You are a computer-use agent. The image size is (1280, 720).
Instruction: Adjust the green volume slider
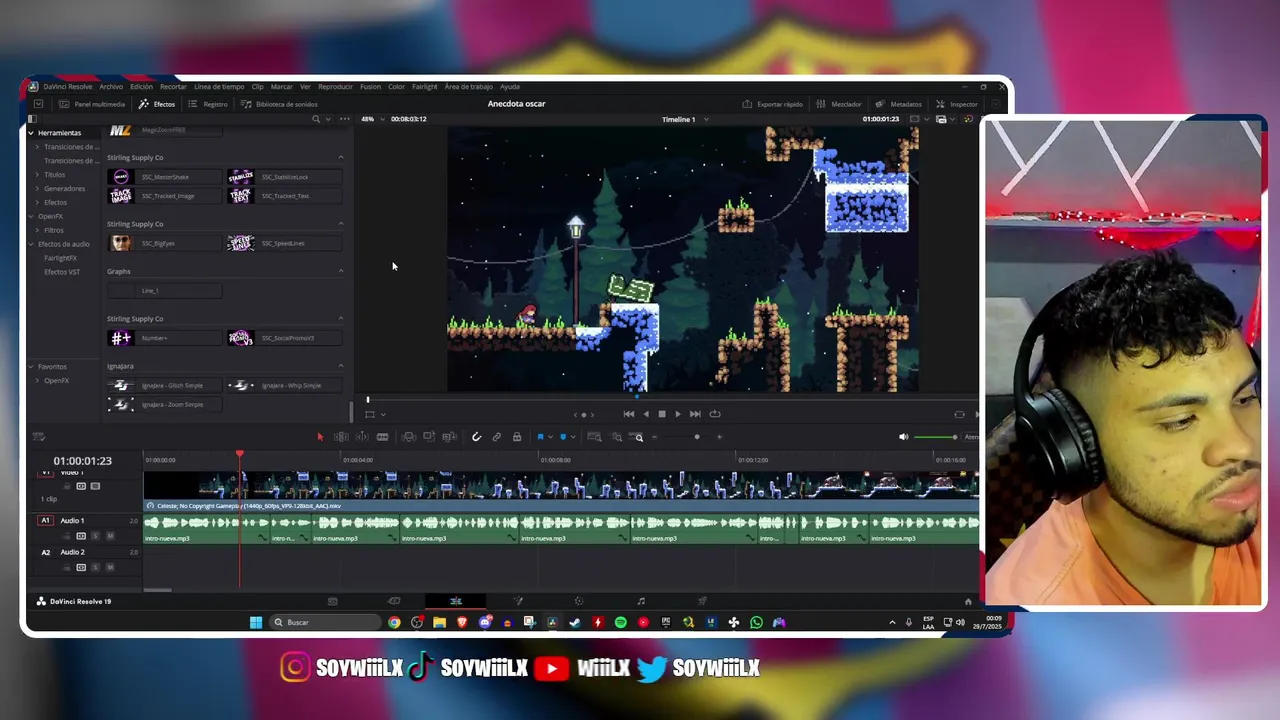pyautogui.click(x=935, y=437)
